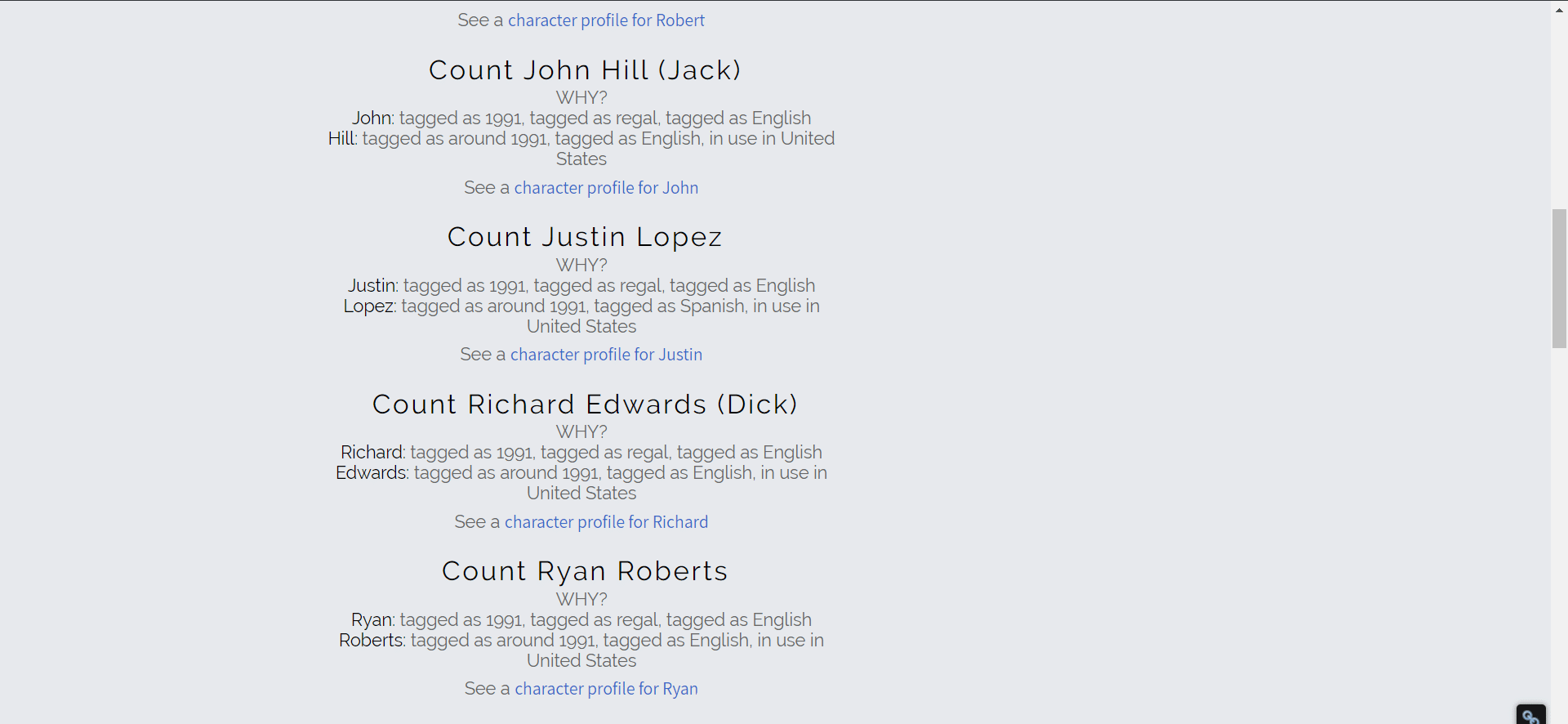Click the WHY? label under Ryan Roberts
Screen dimensions: 1568x724
point(581,599)
